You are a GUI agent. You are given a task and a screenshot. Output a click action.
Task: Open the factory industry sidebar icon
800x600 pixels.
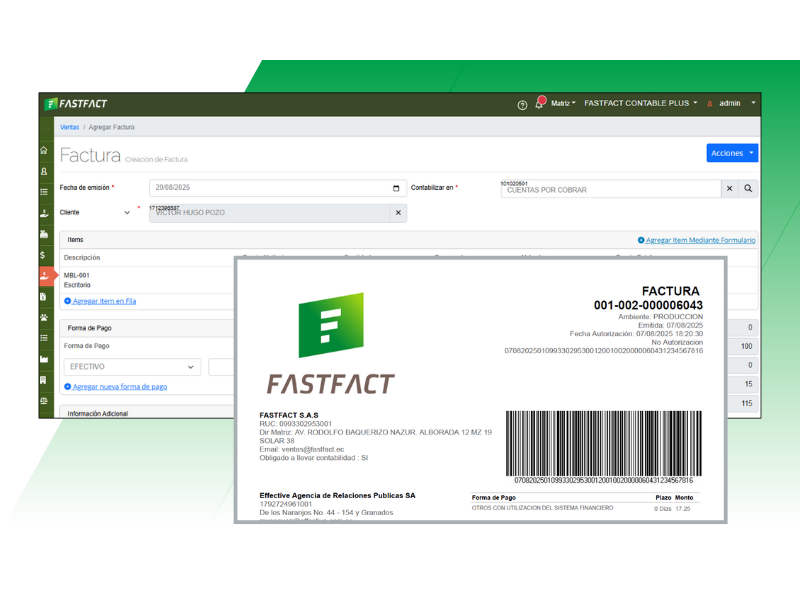(44, 359)
